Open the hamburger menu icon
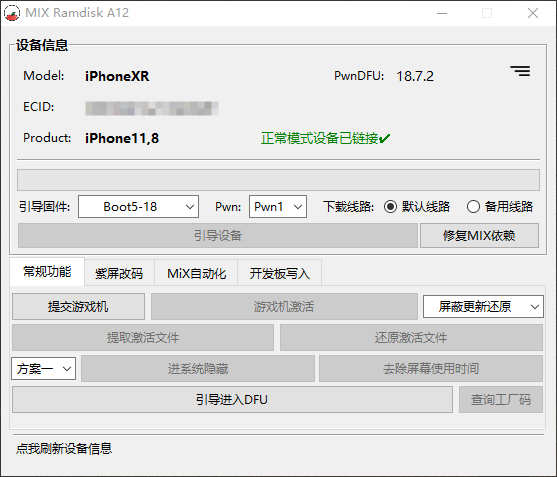Image resolution: width=557 pixels, height=477 pixels. [520, 71]
